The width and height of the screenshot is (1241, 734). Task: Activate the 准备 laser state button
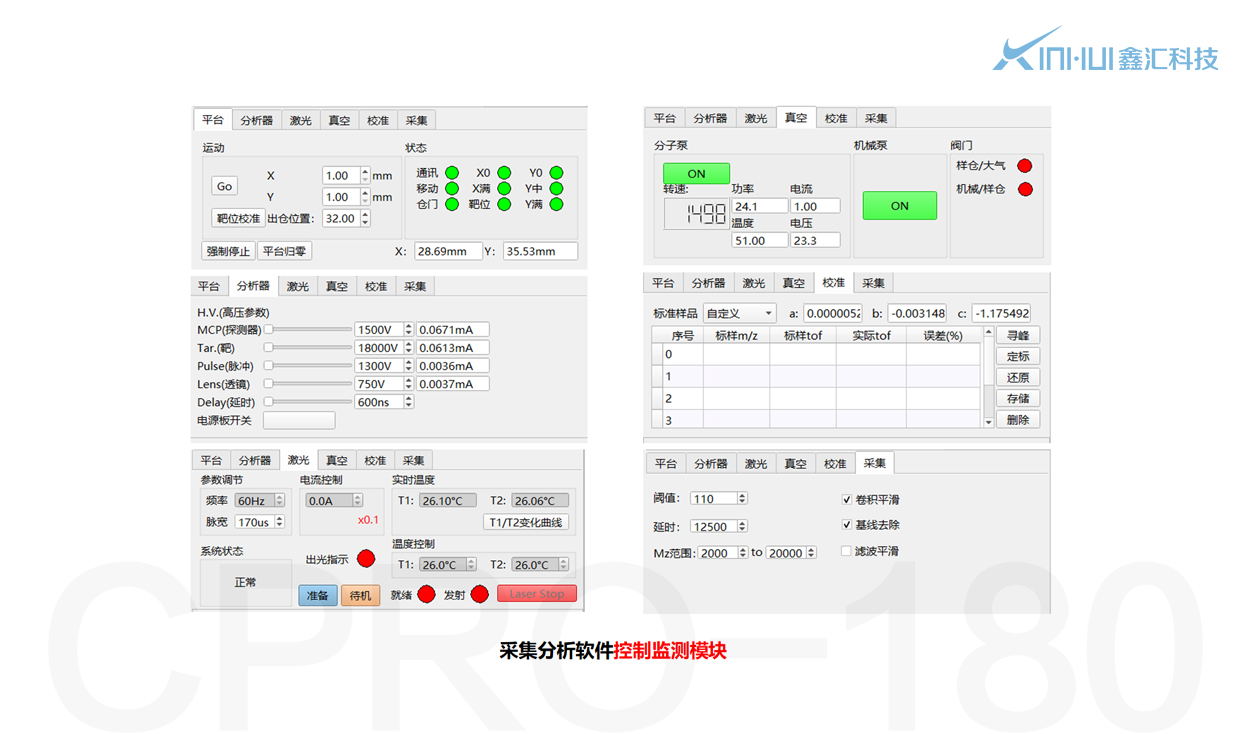318,595
